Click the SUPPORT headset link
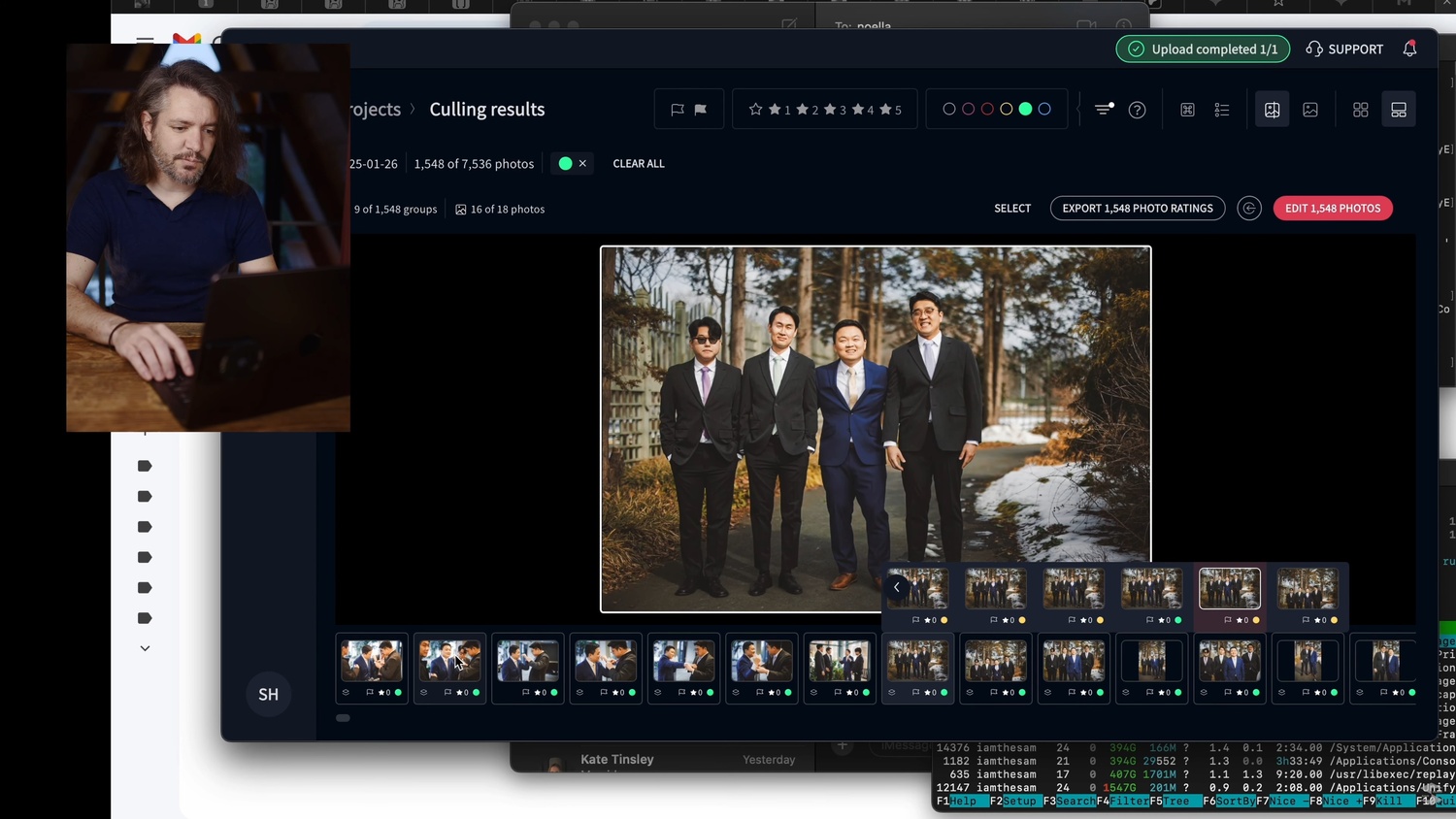 click(1344, 49)
